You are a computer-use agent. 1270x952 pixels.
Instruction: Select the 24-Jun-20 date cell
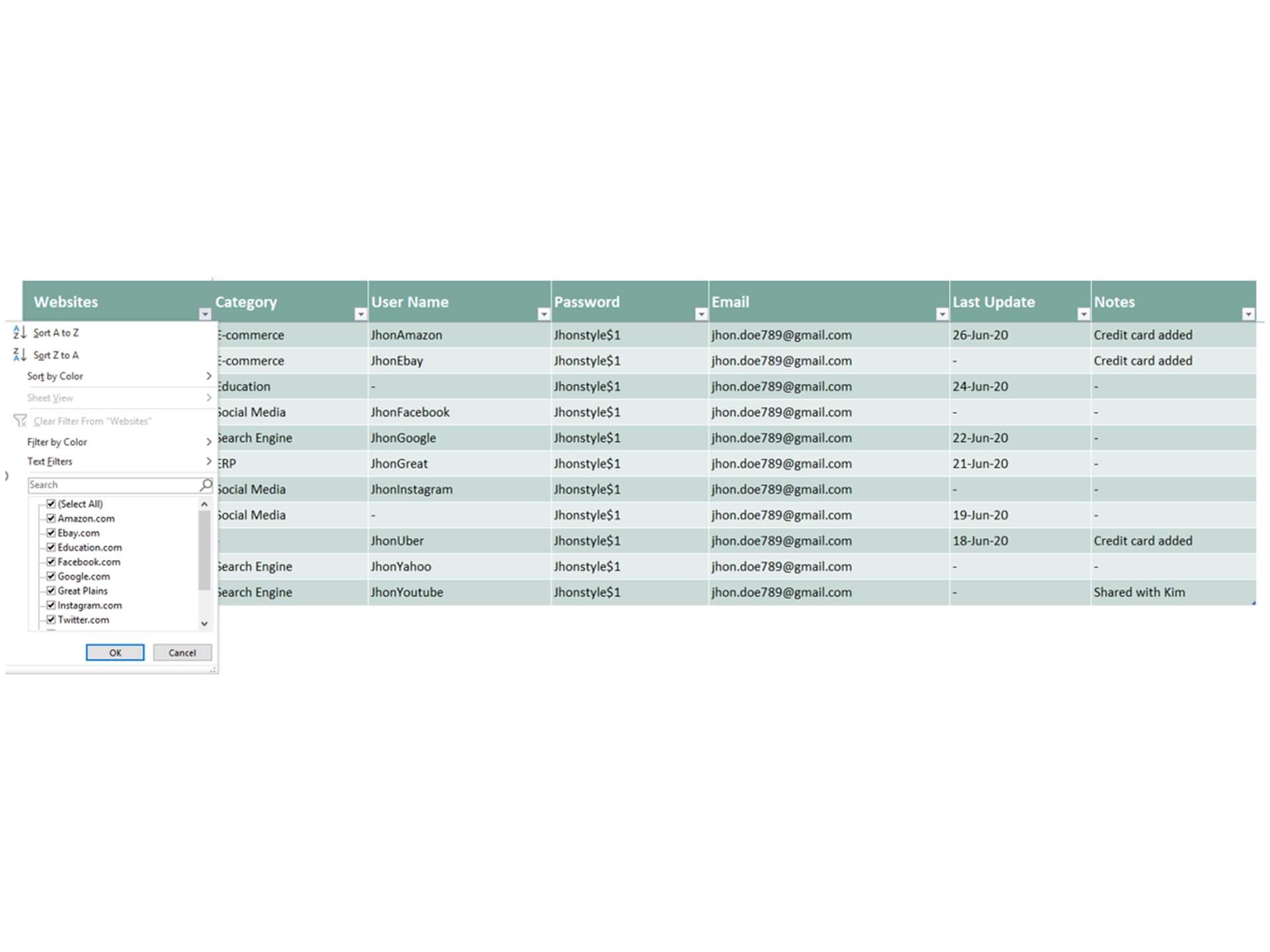tap(1020, 387)
